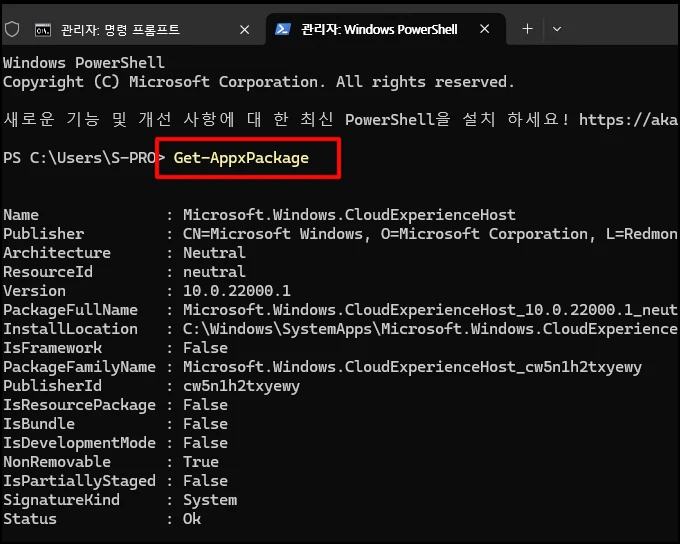Click the InstallLocation property label
This screenshot has width=680, height=544.
tap(70, 329)
